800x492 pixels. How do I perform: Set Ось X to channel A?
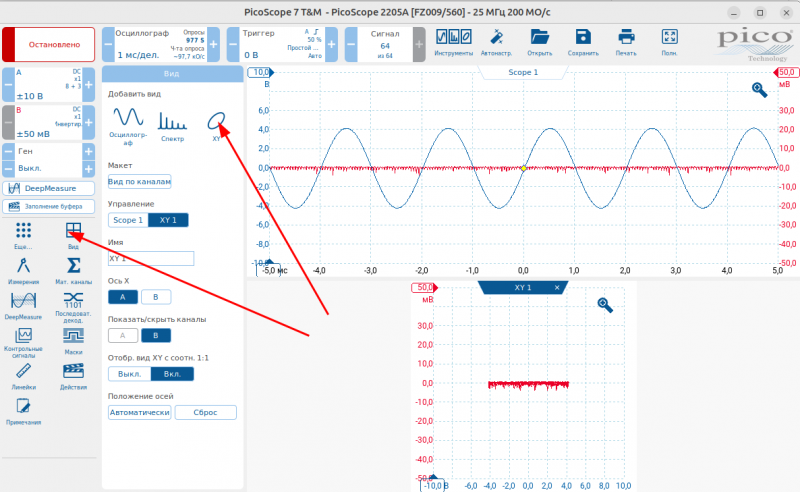click(122, 297)
